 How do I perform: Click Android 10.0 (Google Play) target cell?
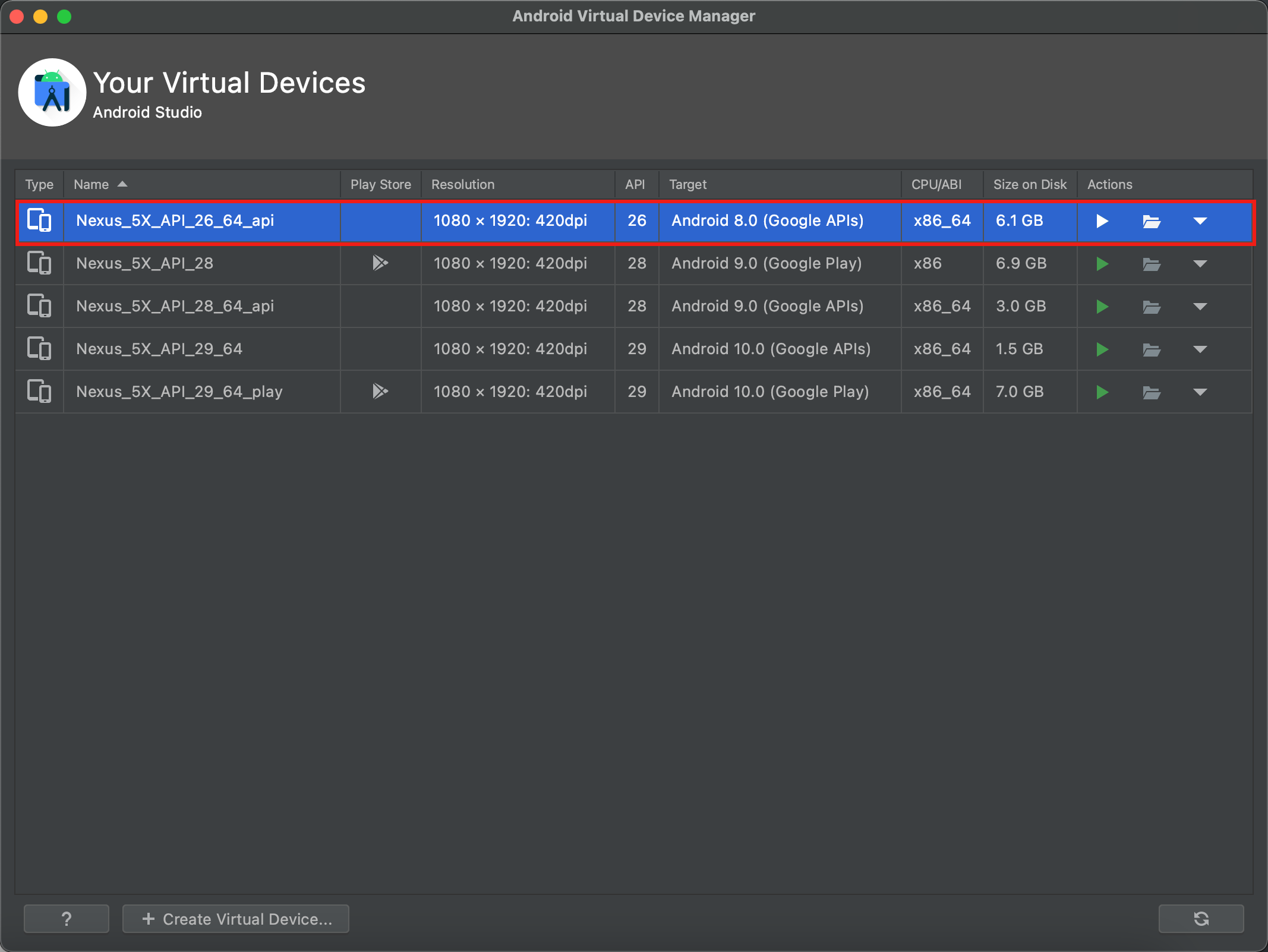(x=780, y=392)
